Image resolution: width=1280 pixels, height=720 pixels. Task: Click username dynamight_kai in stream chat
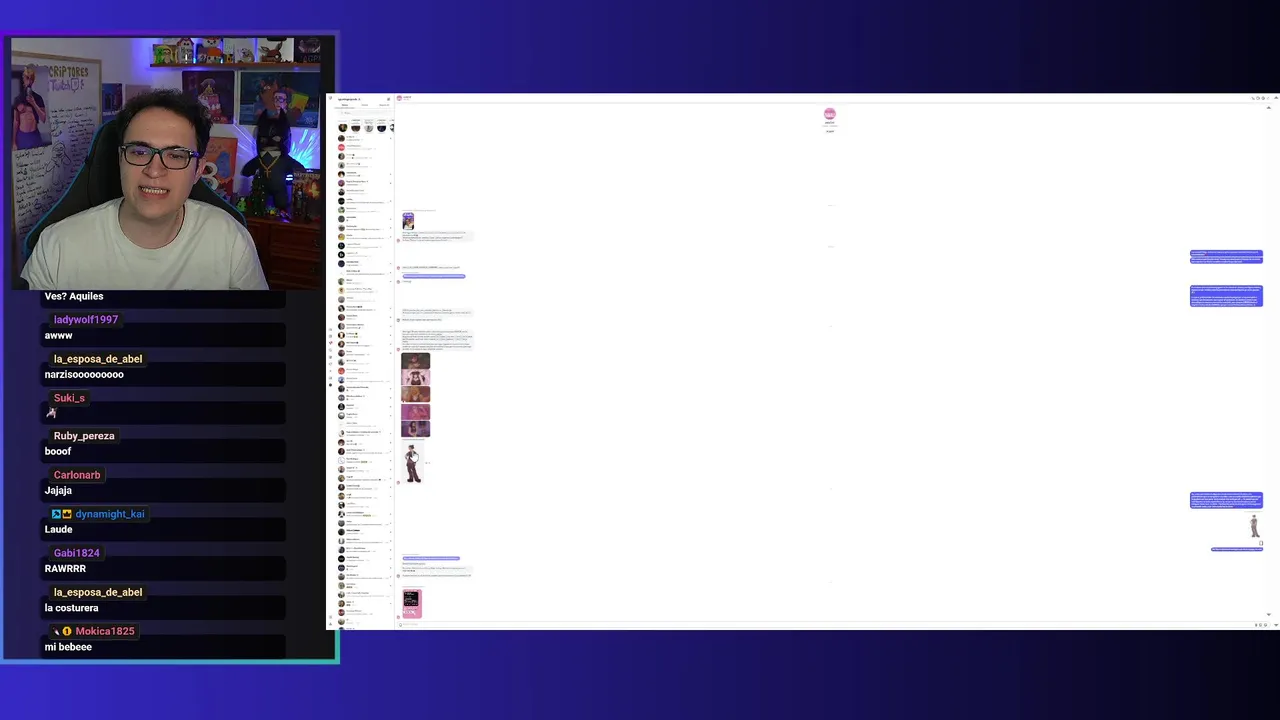click(x=110, y=514)
